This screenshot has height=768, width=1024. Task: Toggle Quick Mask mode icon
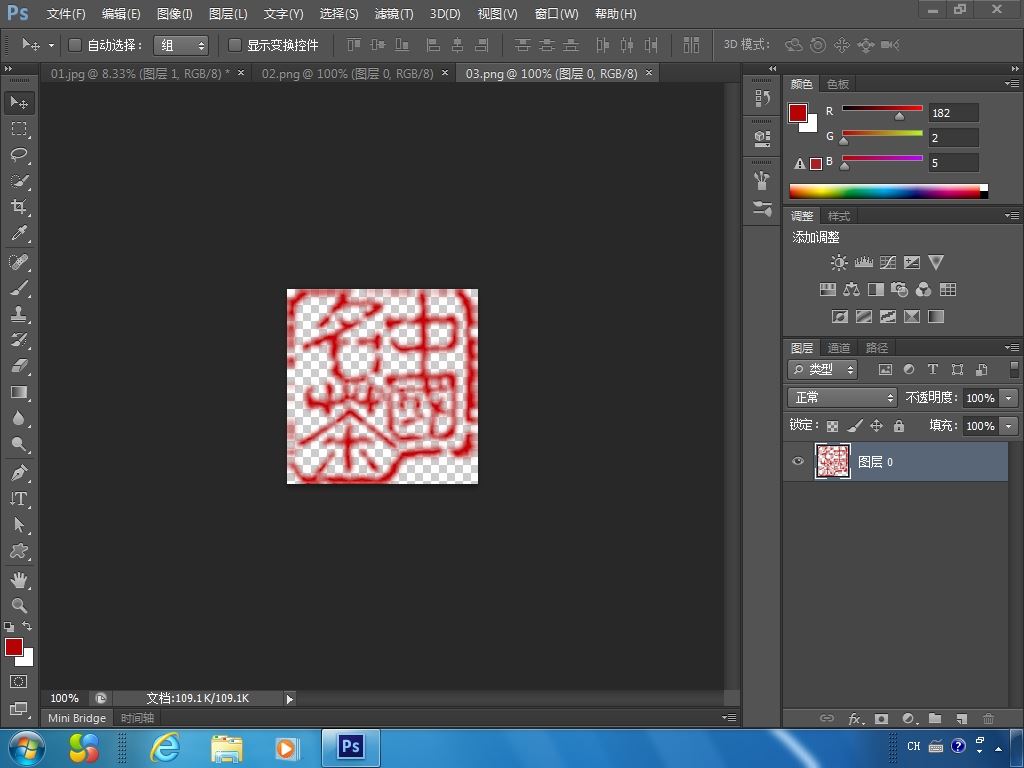(19, 682)
